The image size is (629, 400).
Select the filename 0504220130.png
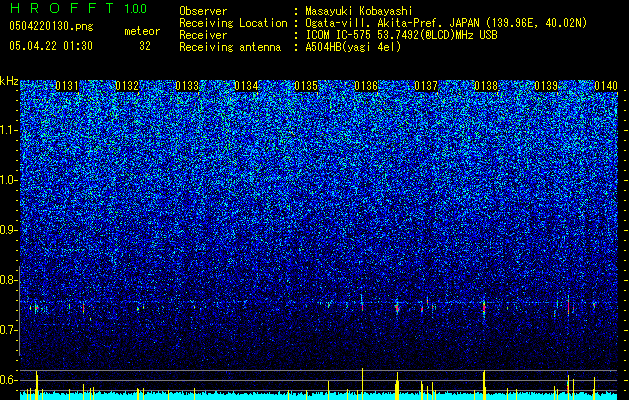(x=51, y=26)
